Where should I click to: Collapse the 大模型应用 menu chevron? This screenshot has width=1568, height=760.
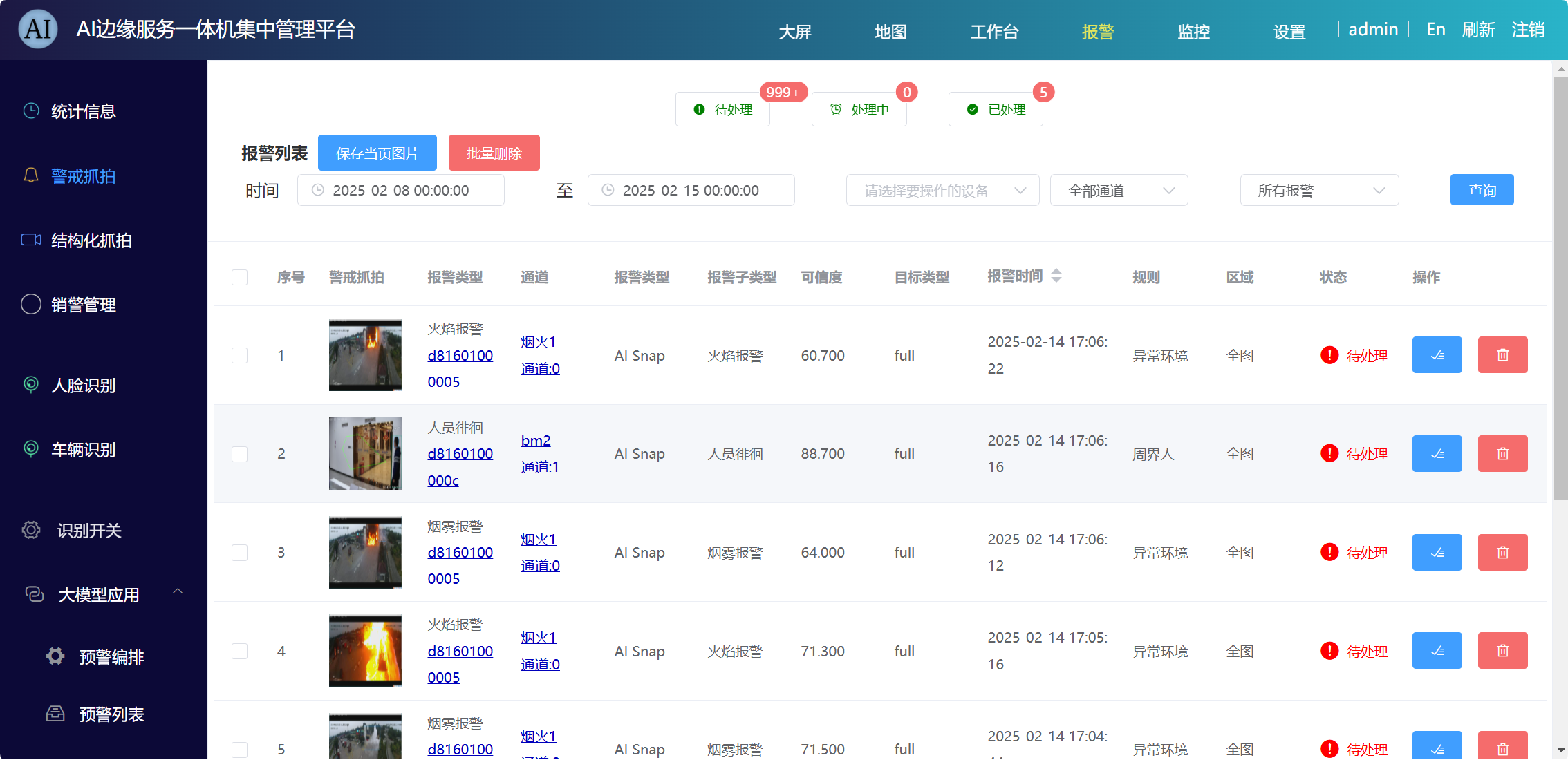178,591
